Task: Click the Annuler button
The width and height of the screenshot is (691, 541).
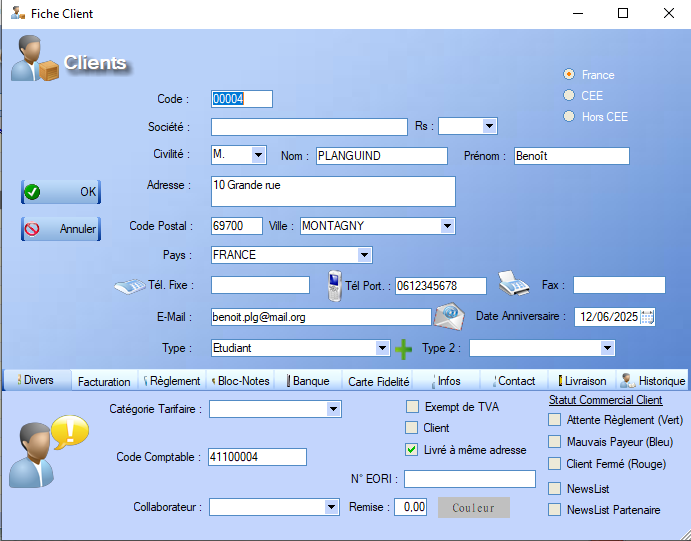Action: point(61,229)
